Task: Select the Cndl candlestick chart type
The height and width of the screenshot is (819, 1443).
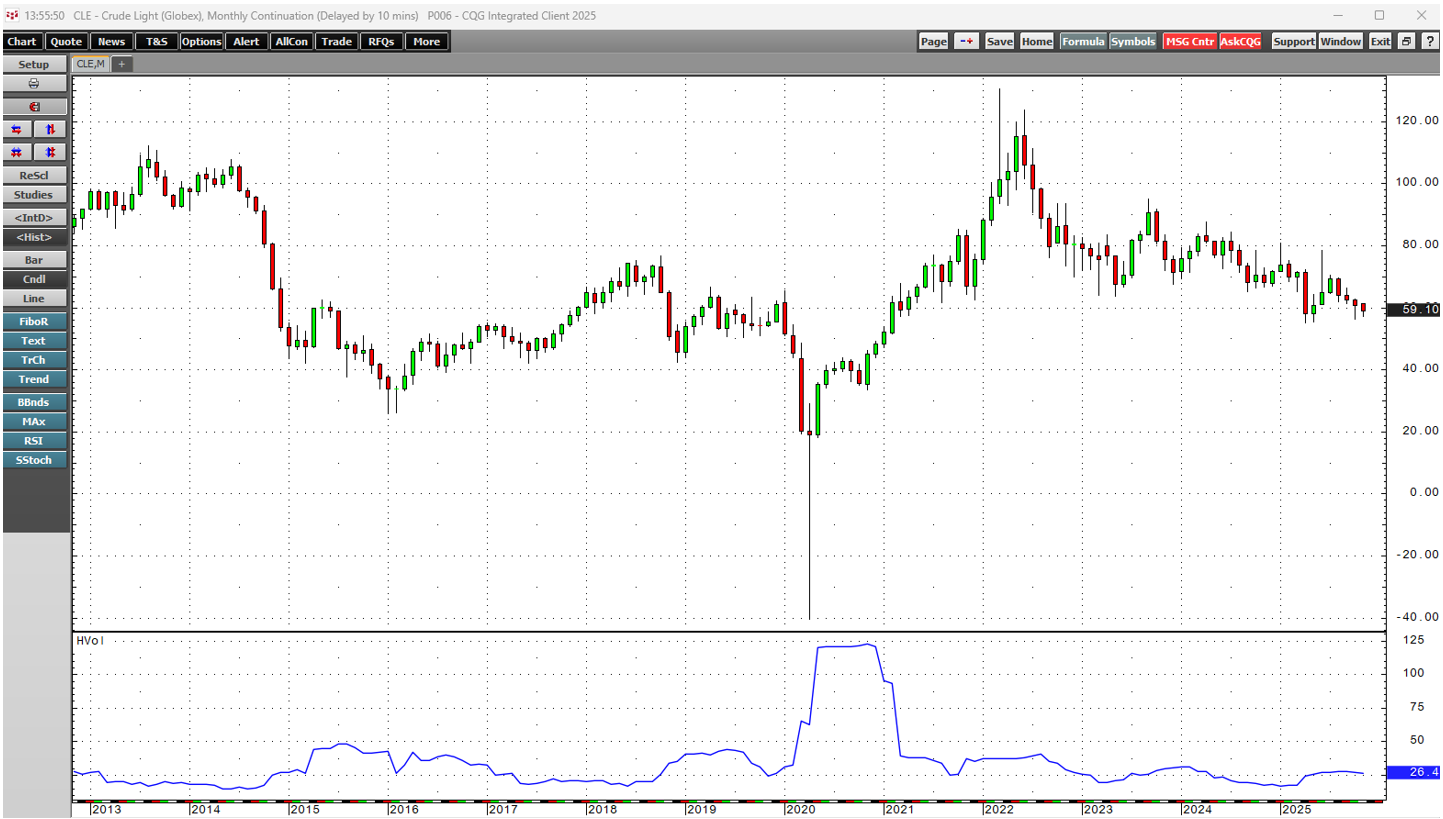Action: pos(34,279)
